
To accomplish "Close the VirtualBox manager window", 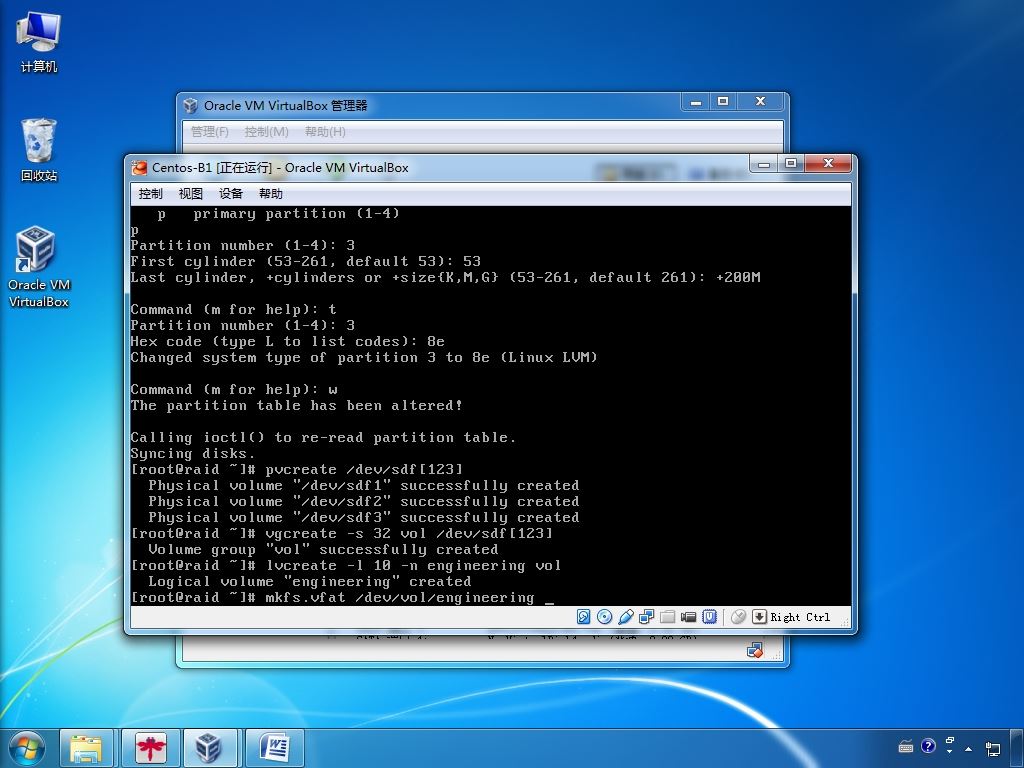I will click(761, 102).
